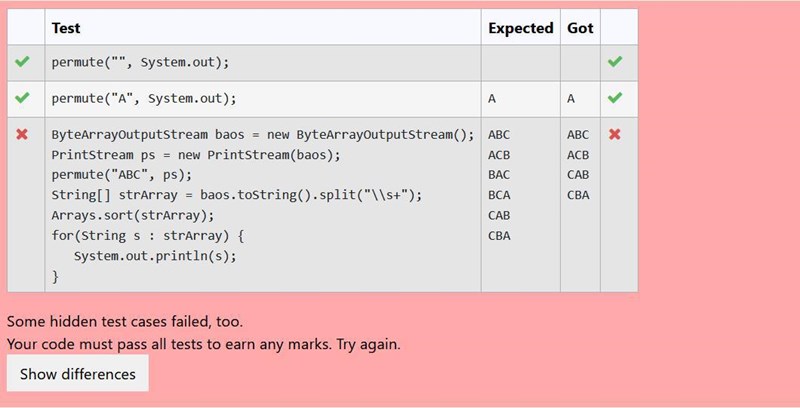Click the "Your code must pass all tests" message
The height and width of the screenshot is (408, 800).
tap(204, 344)
